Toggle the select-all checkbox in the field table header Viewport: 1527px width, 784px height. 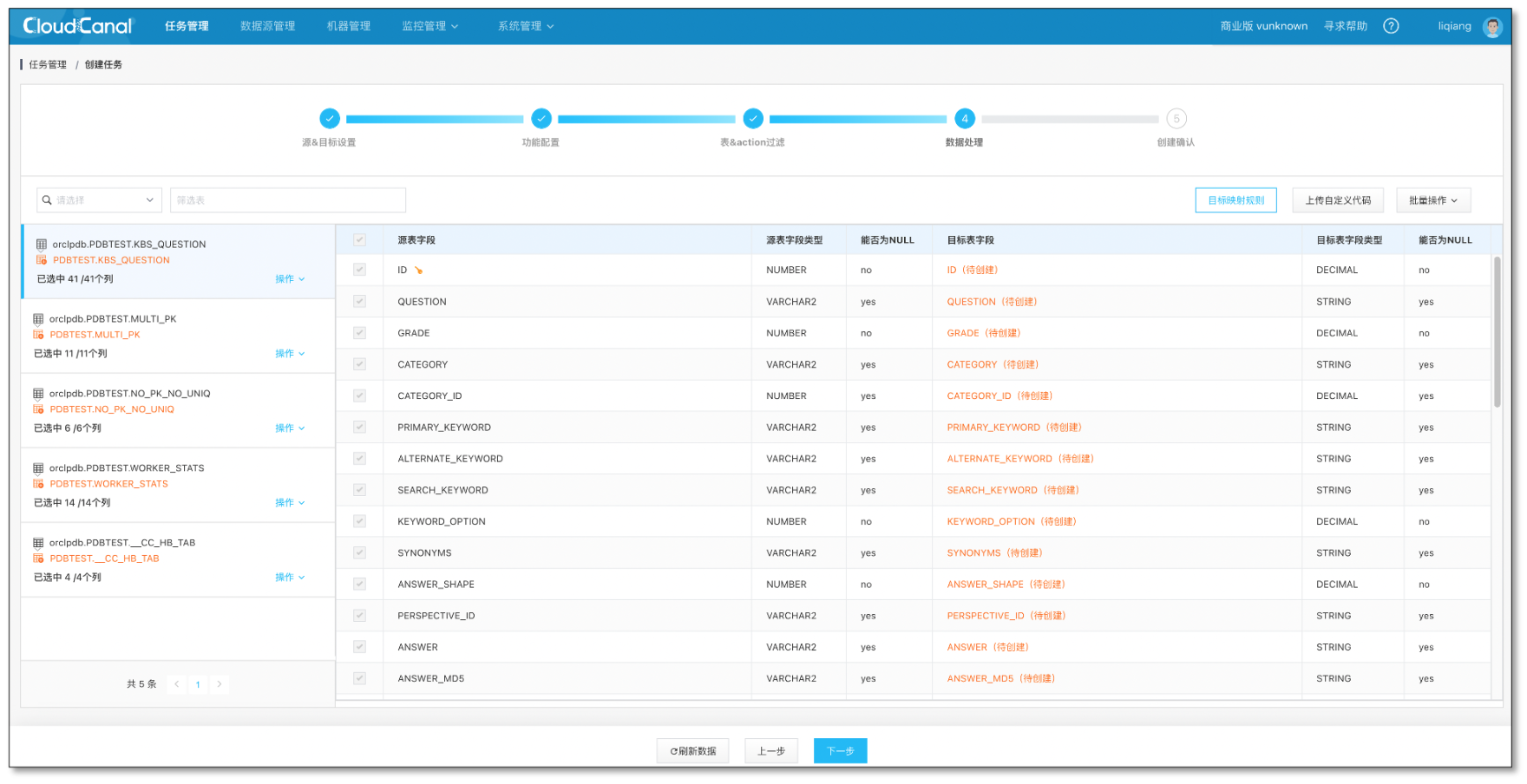[359, 239]
